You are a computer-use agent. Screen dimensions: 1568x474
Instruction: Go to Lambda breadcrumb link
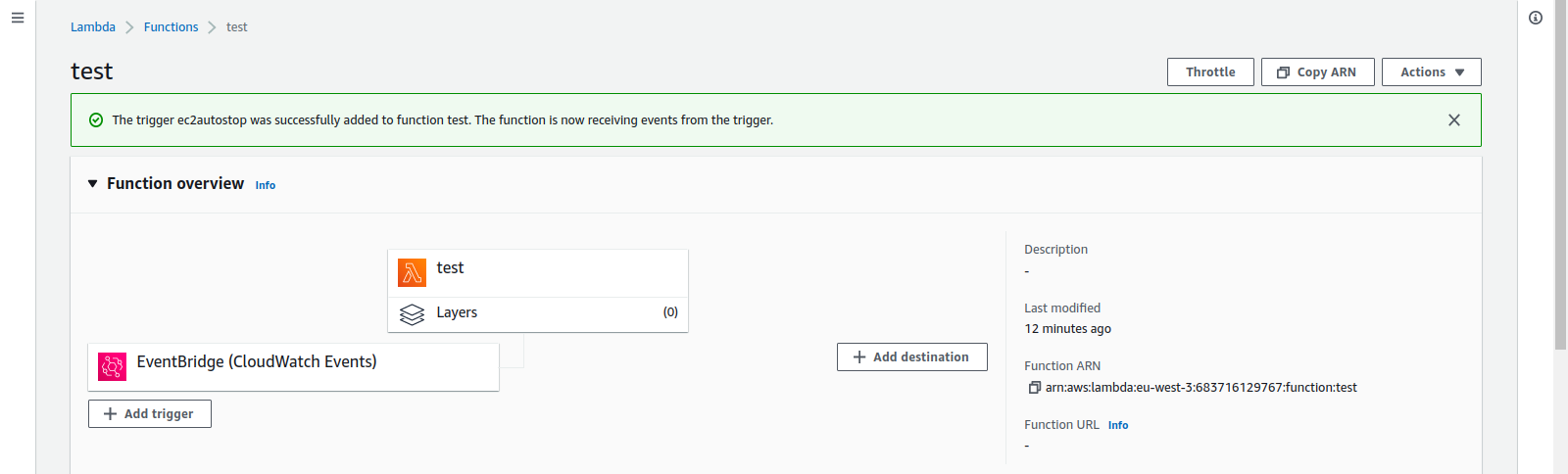93,27
